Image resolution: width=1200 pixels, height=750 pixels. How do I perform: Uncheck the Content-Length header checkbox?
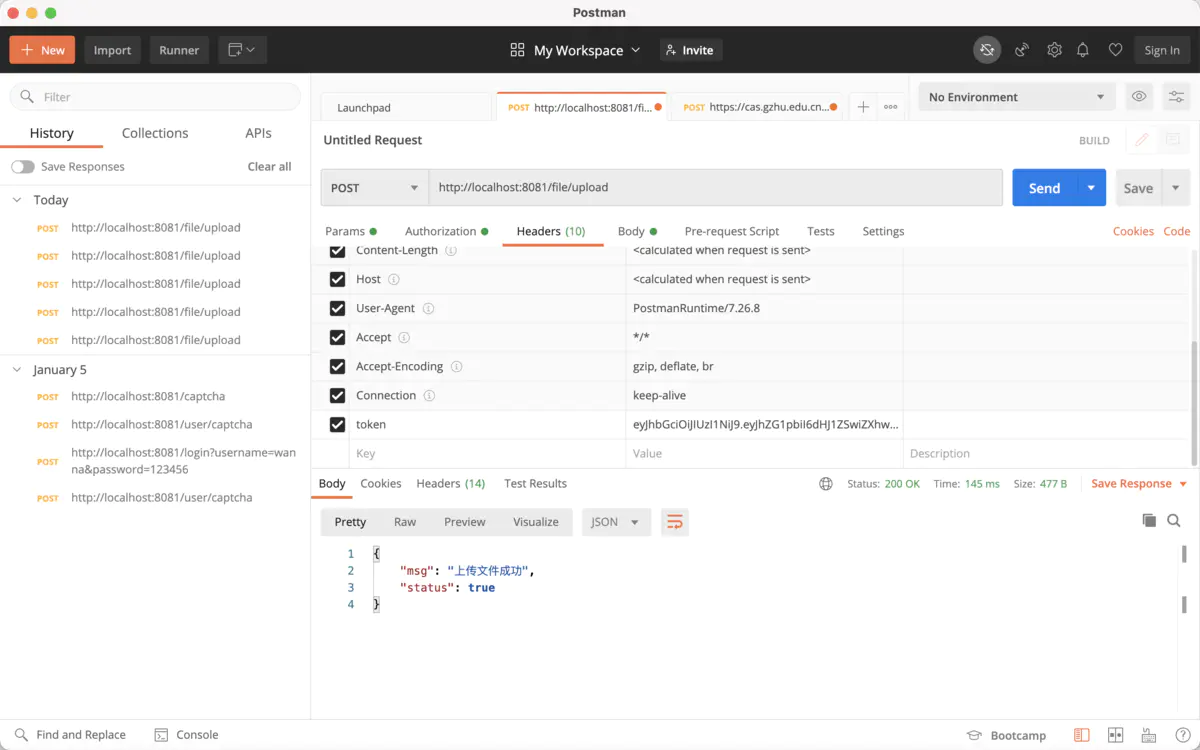337,250
